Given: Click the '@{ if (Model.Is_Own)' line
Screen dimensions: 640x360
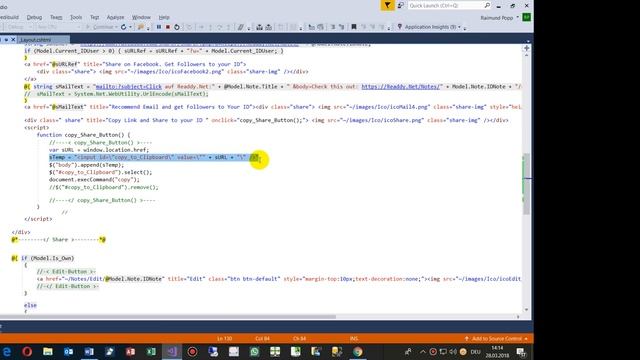Looking at the screenshot, I should tap(43, 258).
